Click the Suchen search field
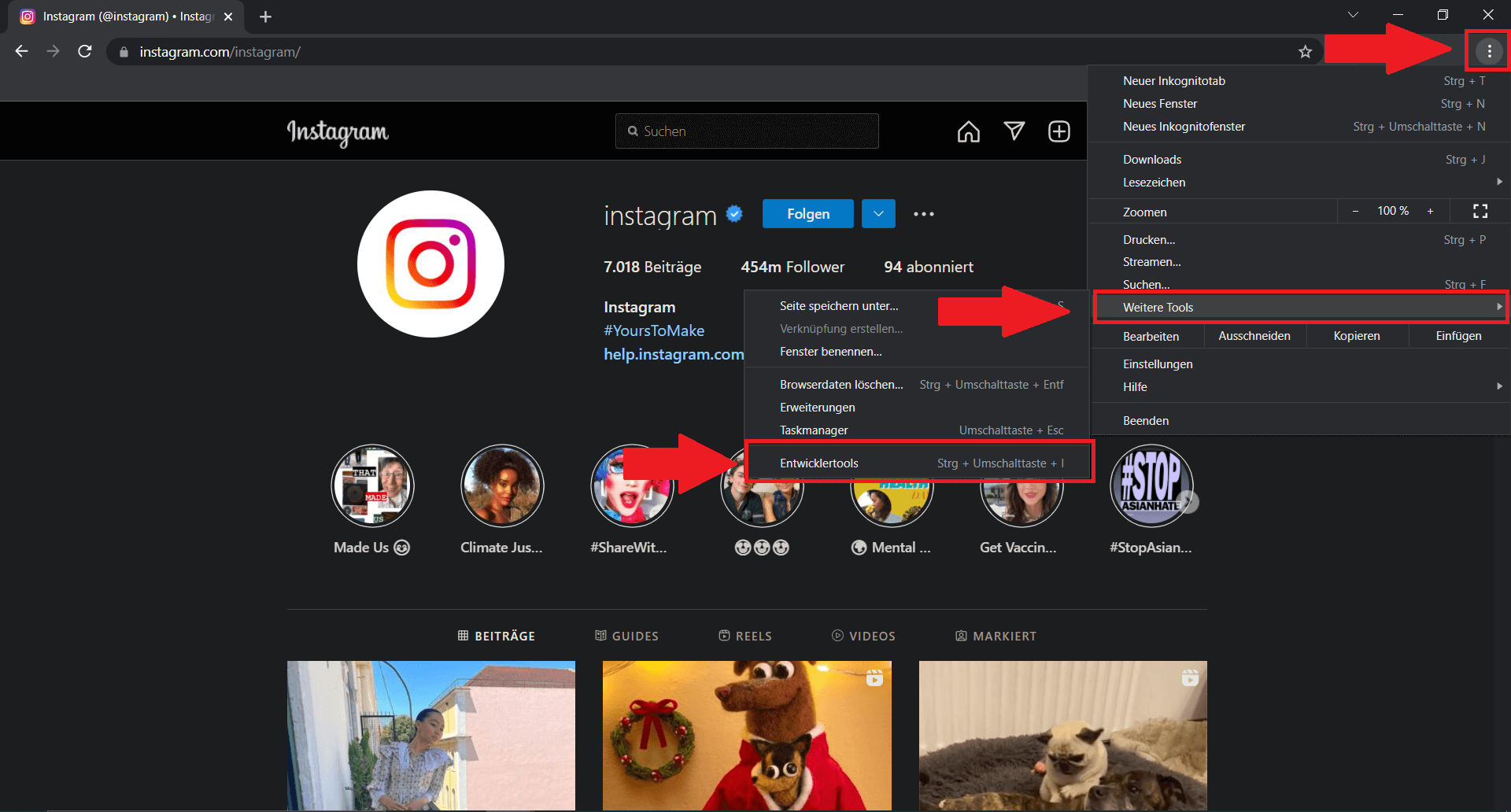The width and height of the screenshot is (1511, 812). pyautogui.click(x=747, y=131)
